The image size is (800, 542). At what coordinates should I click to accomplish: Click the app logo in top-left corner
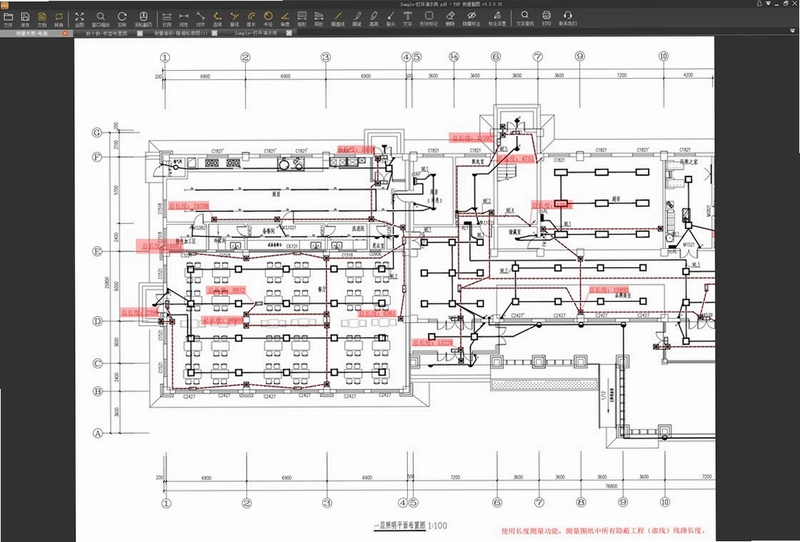coord(4,4)
